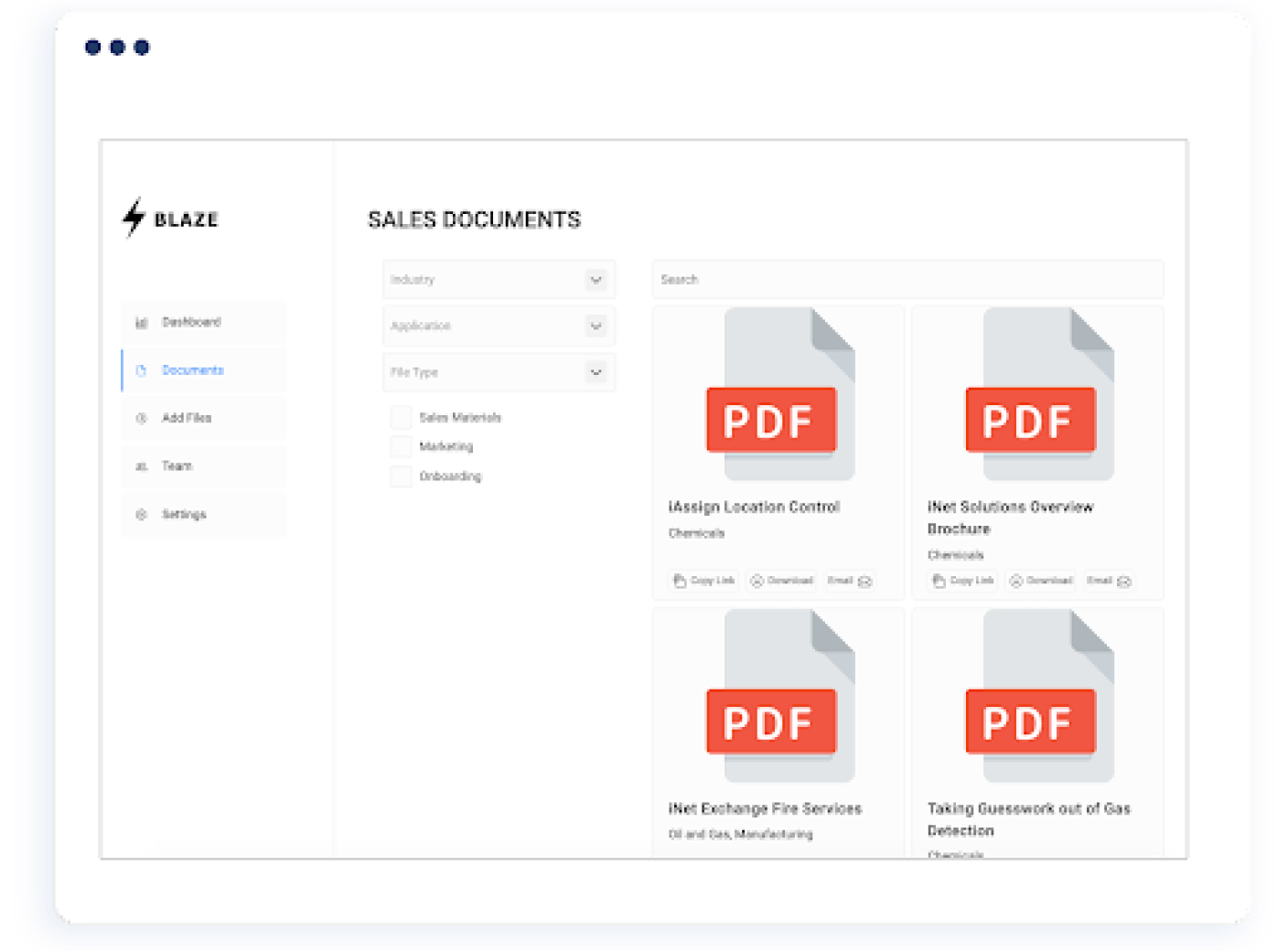Click the Documents file icon in sidebar
The image size is (1288, 951).
pyautogui.click(x=140, y=369)
